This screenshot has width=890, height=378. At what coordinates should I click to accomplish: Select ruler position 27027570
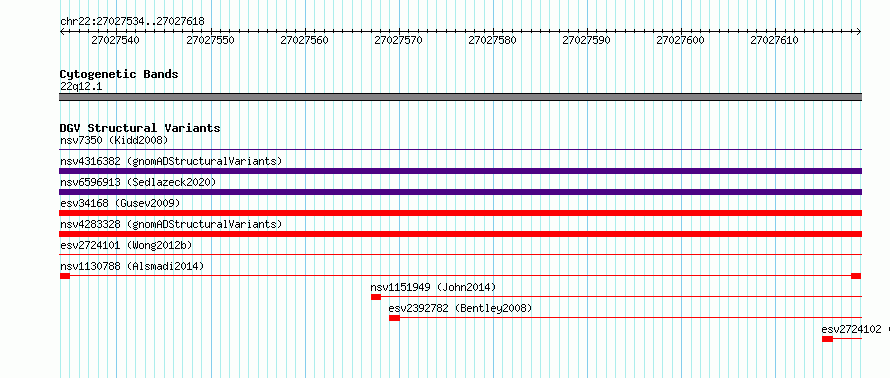tap(398, 40)
